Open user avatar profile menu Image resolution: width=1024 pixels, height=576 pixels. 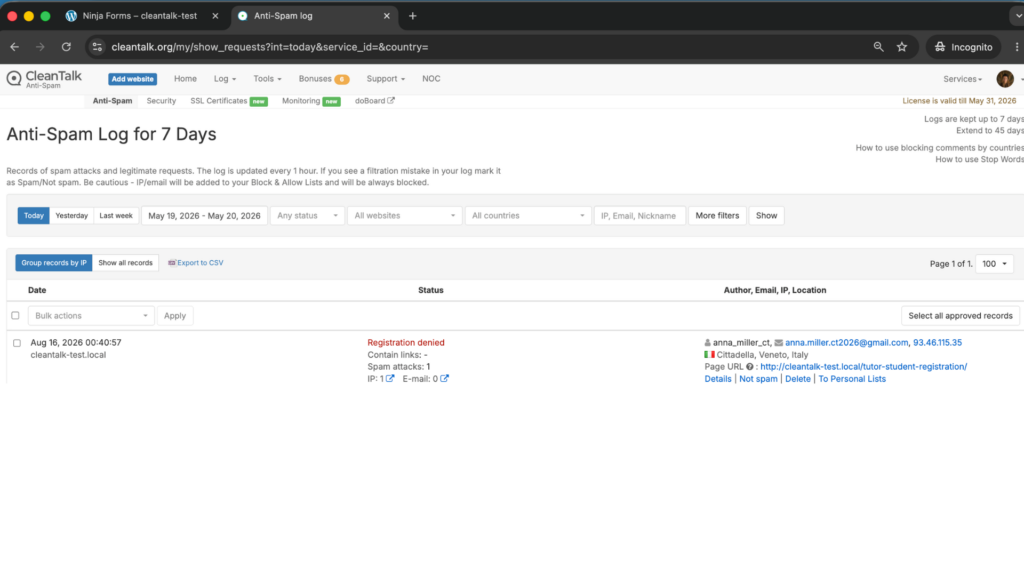click(1005, 79)
